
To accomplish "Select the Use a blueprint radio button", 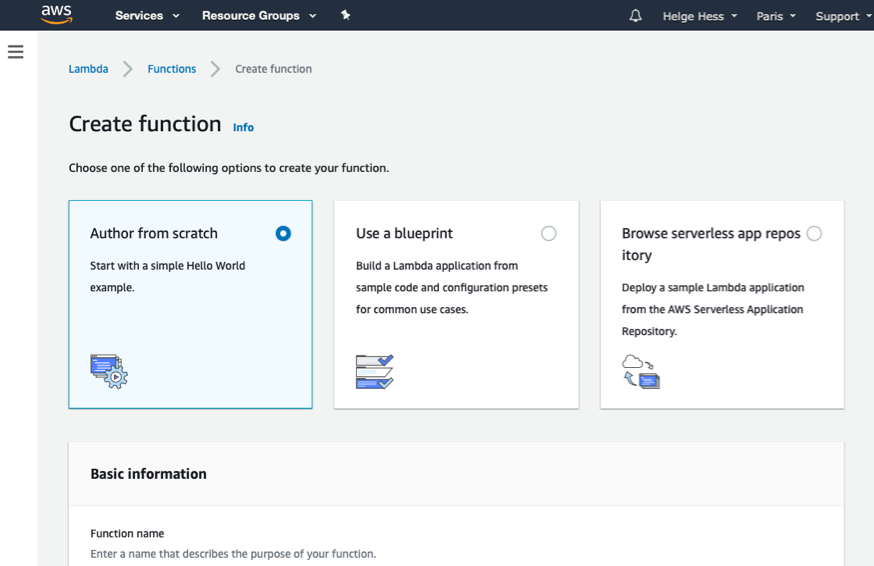I will [548, 233].
